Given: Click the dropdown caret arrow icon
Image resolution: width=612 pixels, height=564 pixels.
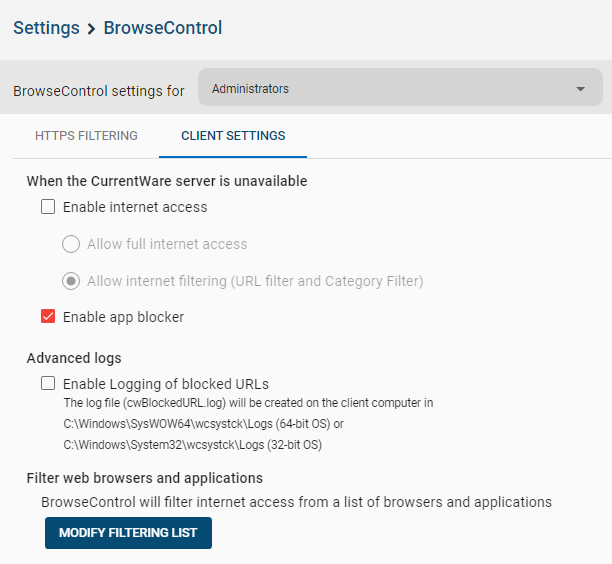Looking at the screenshot, I should [580, 89].
